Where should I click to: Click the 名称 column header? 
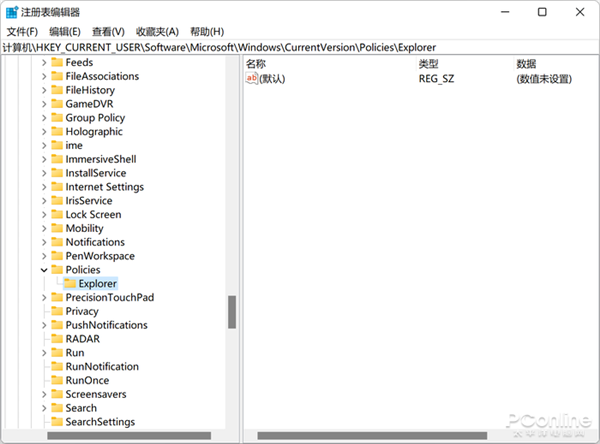pyautogui.click(x=255, y=63)
